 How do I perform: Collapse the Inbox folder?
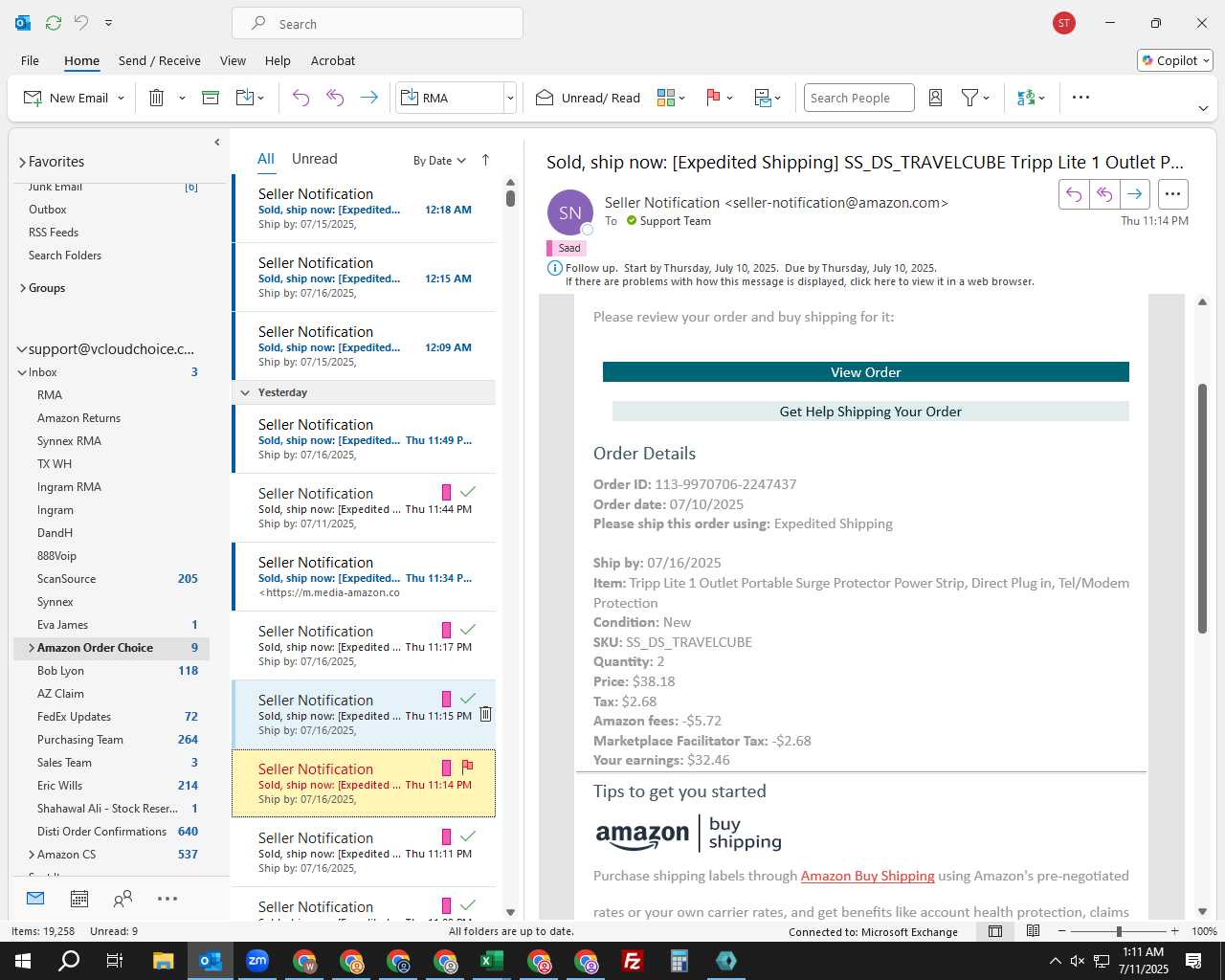pyautogui.click(x=22, y=372)
